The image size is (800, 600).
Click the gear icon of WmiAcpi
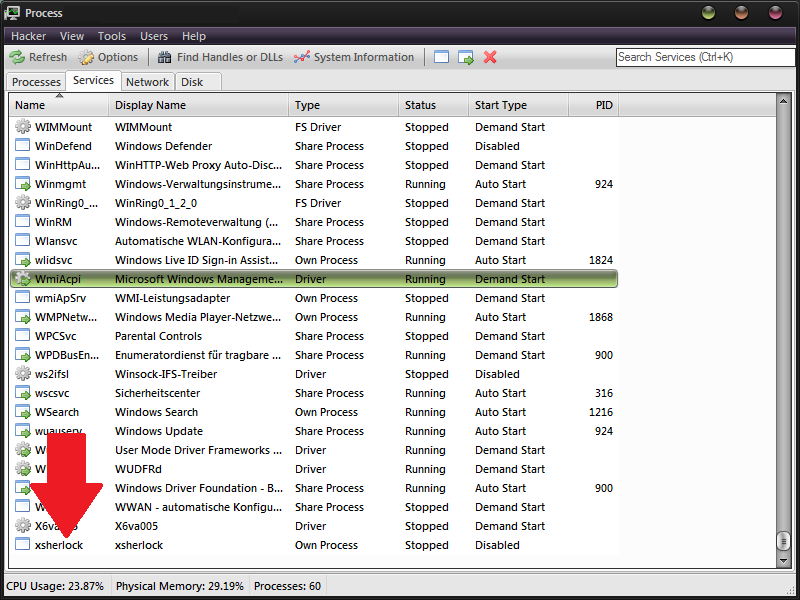pyautogui.click(x=22, y=279)
